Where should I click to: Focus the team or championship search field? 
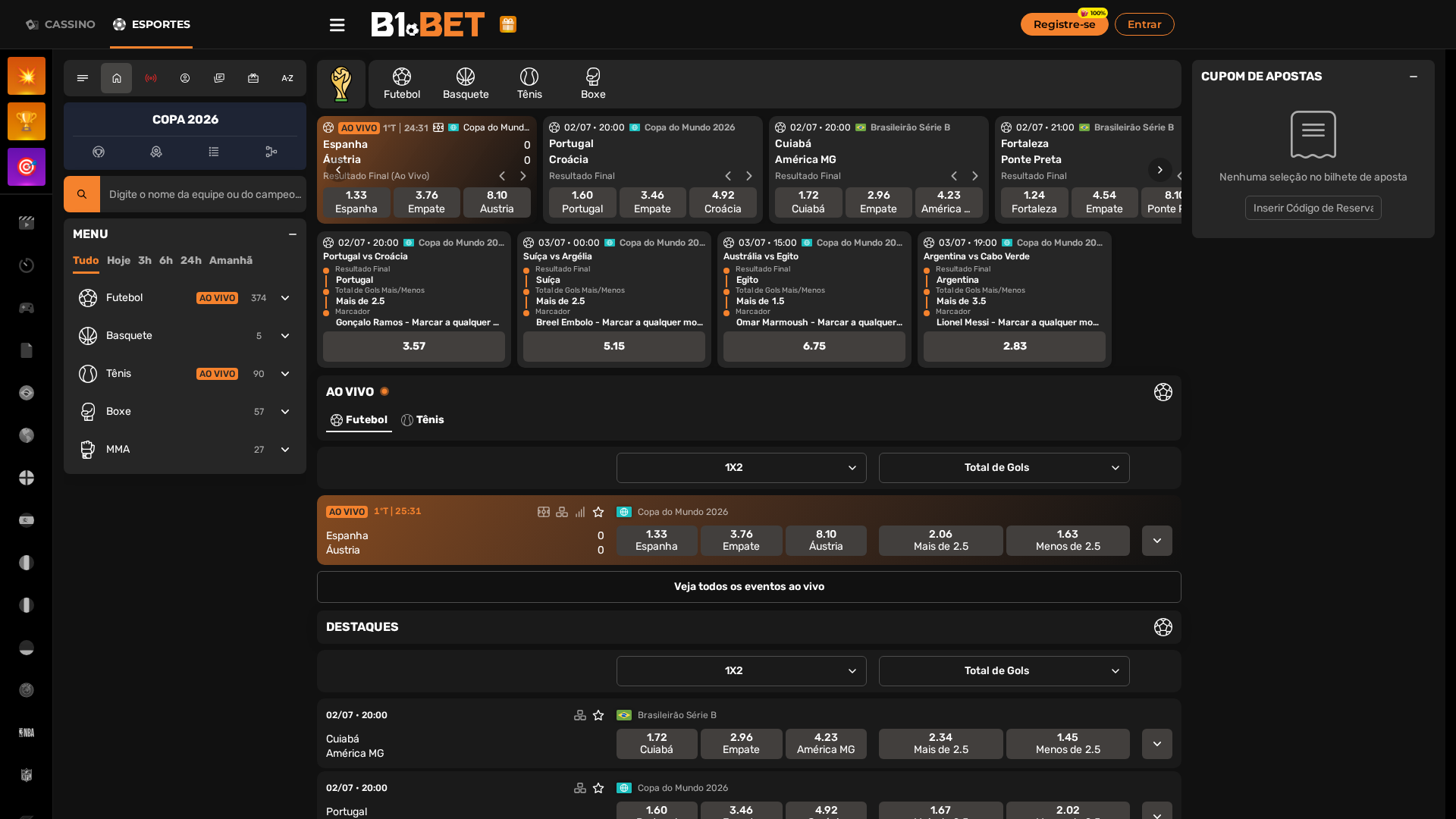[x=203, y=194]
